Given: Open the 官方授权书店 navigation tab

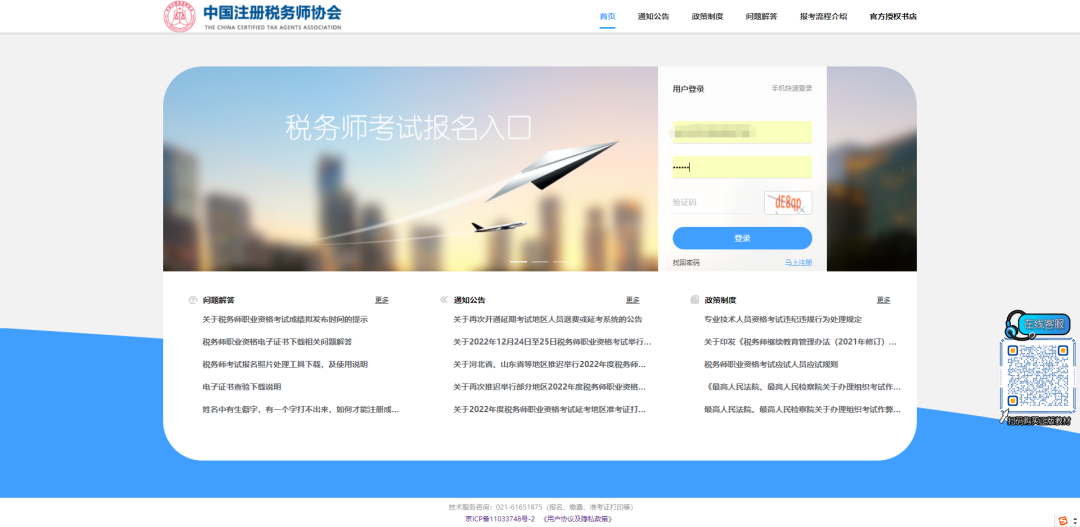Looking at the screenshot, I should (x=893, y=17).
